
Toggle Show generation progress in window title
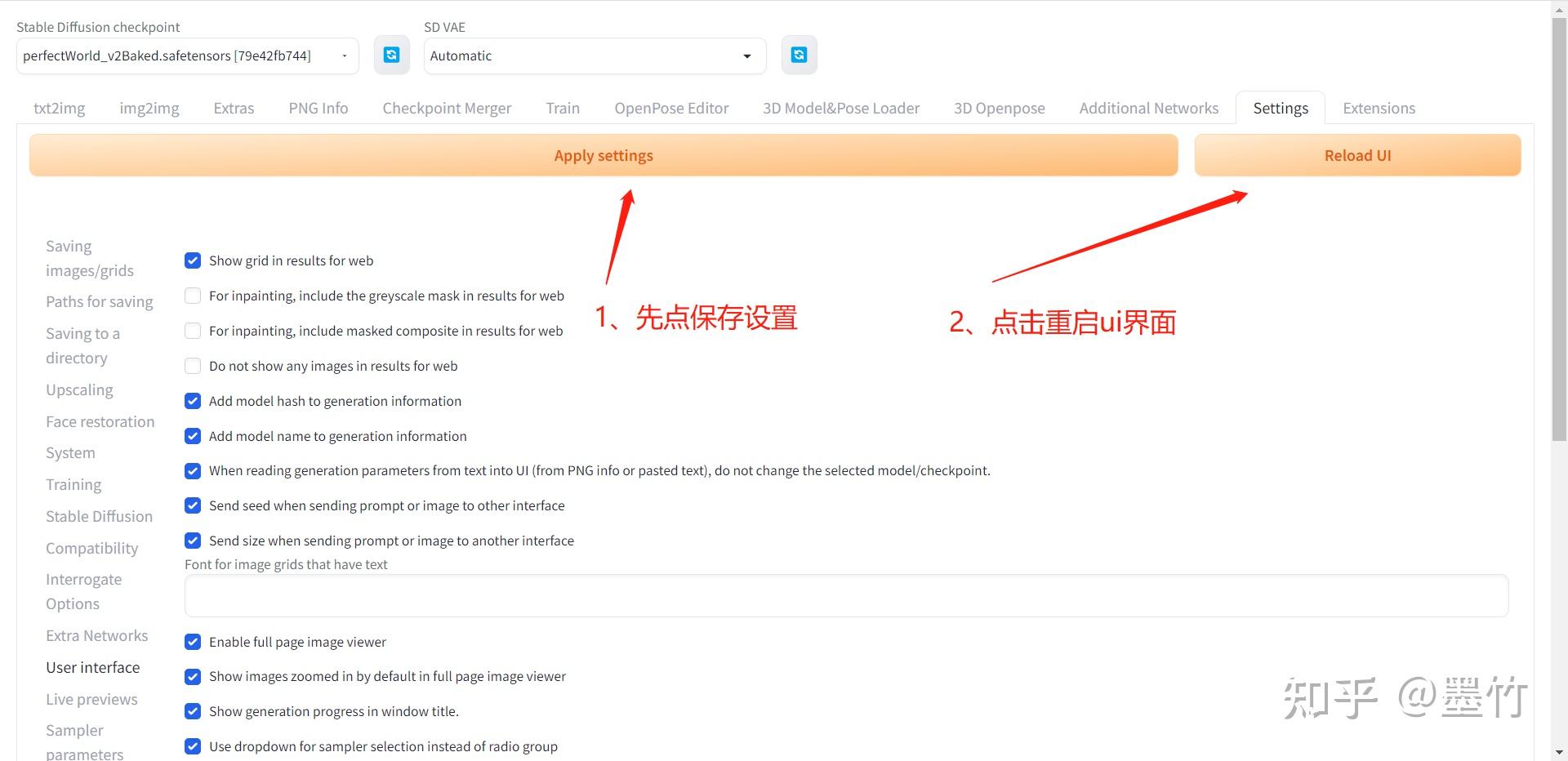coord(193,711)
